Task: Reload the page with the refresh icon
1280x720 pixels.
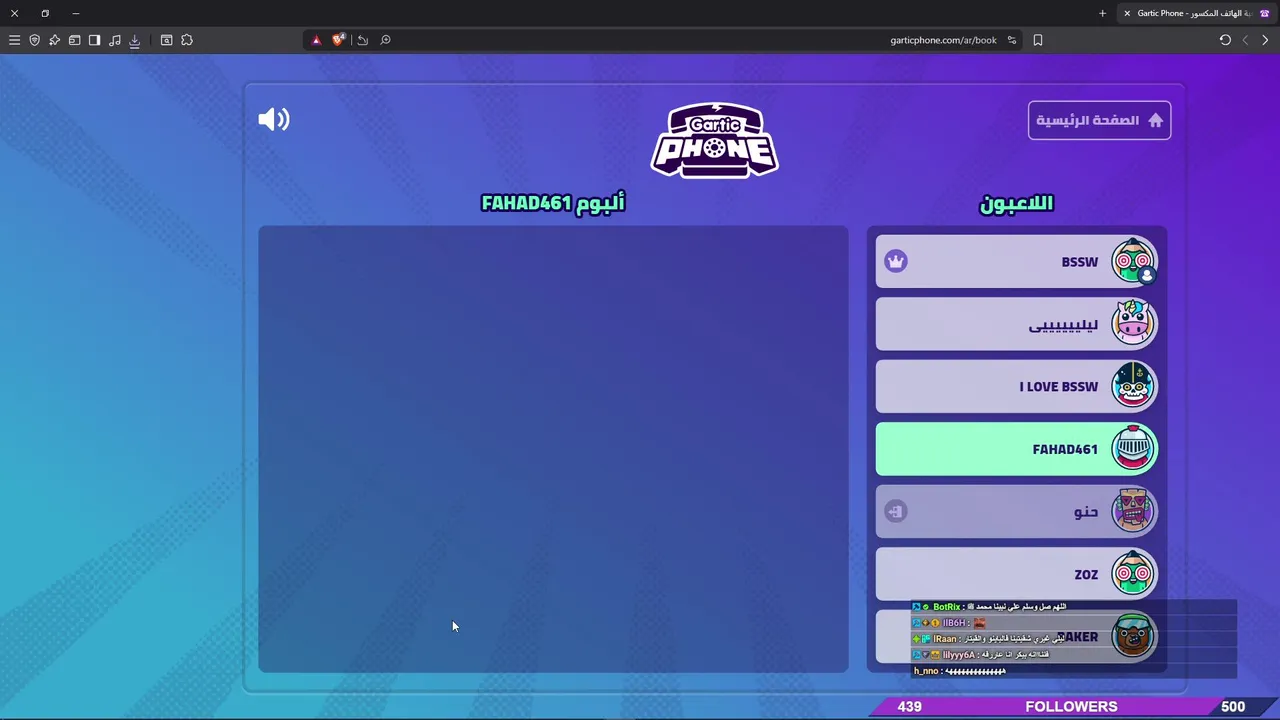Action: point(1225,40)
